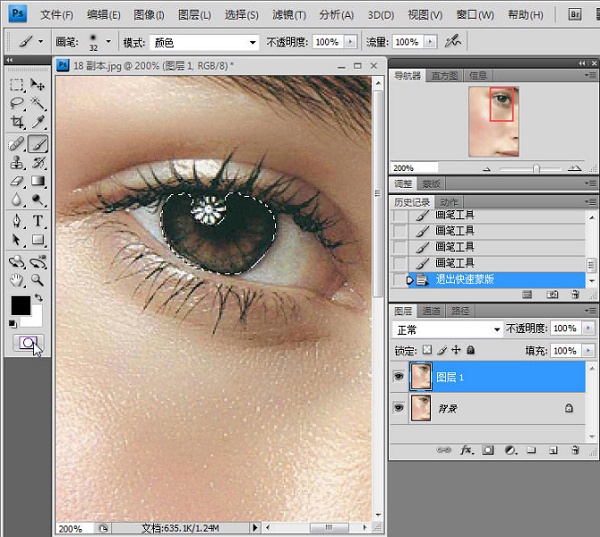Screen dimensions: 600x537
Task: Select the Rectangular Marquee tool
Action: (16, 85)
